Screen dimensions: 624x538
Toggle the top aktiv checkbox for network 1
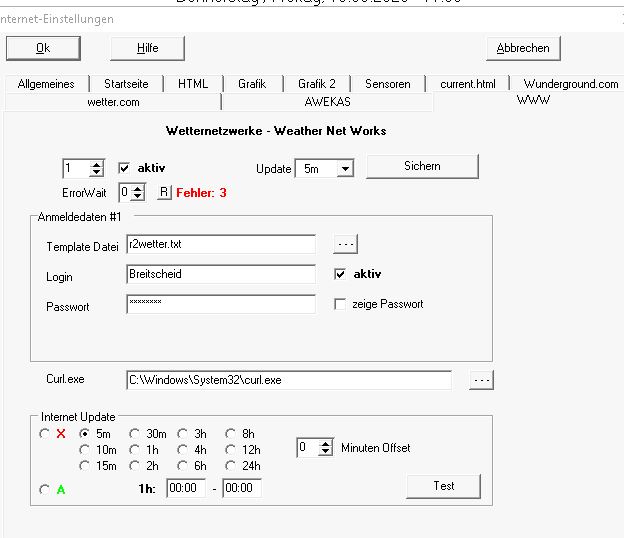point(125,168)
